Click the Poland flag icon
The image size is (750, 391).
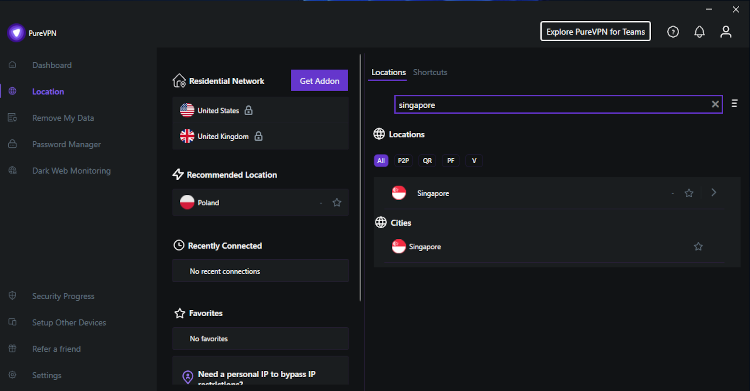[x=187, y=202]
